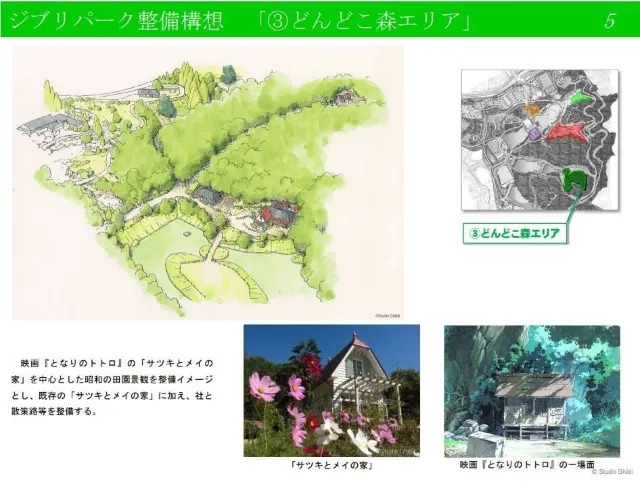Click the pink cosmos flower in photo
The image size is (640, 482).
click(264, 388)
